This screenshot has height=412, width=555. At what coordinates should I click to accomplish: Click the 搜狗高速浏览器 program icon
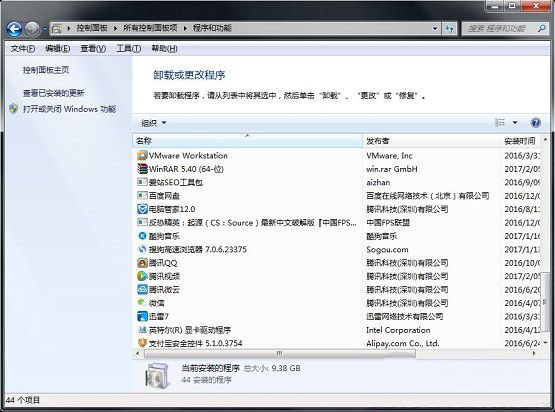pos(142,249)
